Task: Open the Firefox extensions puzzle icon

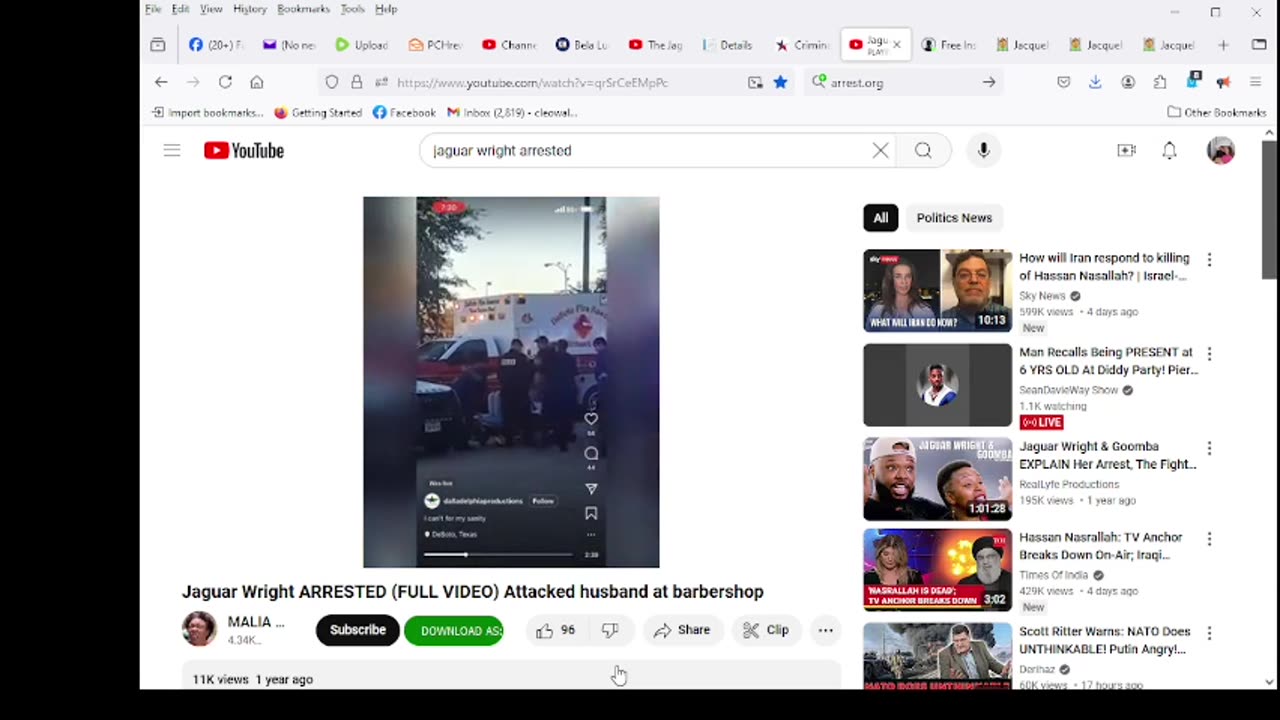Action: pyautogui.click(x=1160, y=82)
